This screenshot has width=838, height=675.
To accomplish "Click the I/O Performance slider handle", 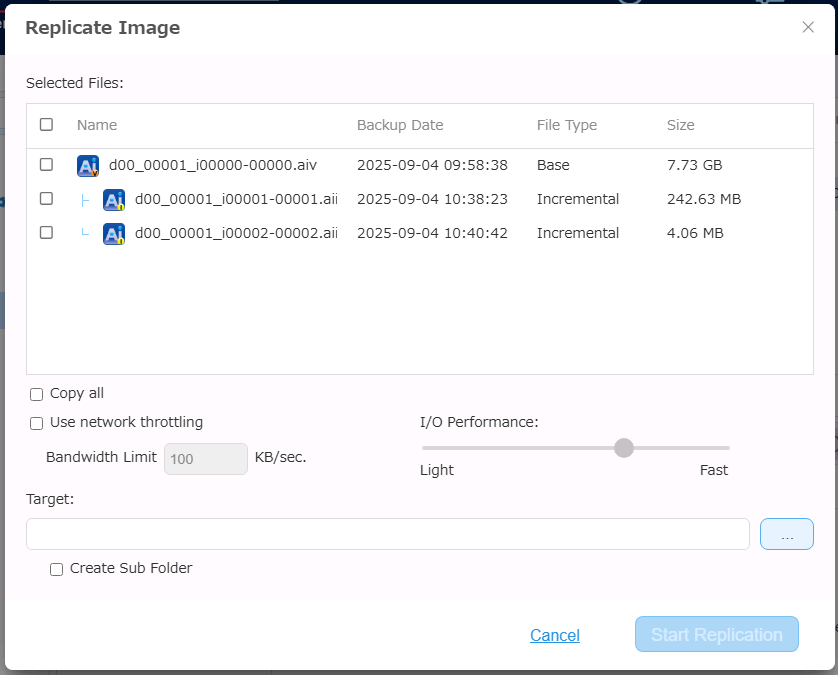I will pos(624,448).
